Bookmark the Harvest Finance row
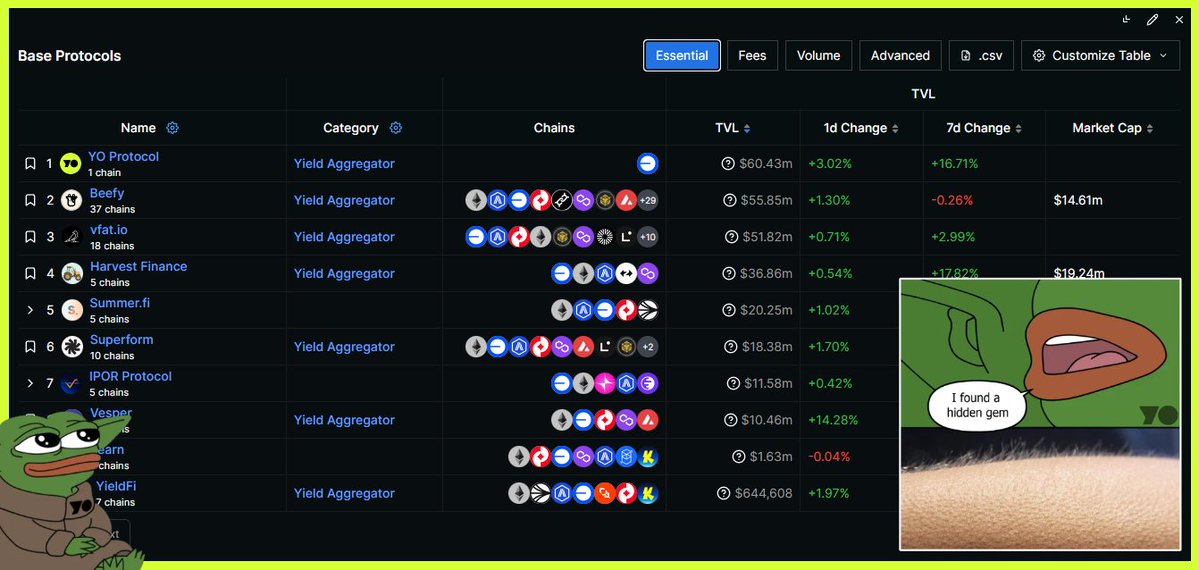Screen dimensions: 1199x570 coord(30,274)
